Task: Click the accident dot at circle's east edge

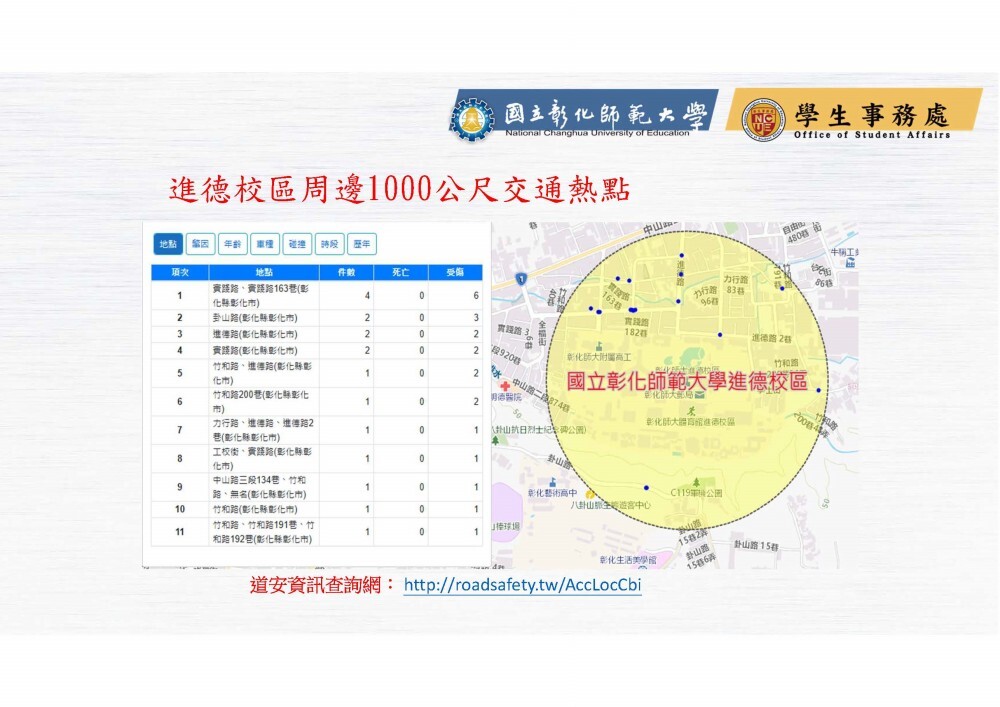Action: tap(818, 390)
